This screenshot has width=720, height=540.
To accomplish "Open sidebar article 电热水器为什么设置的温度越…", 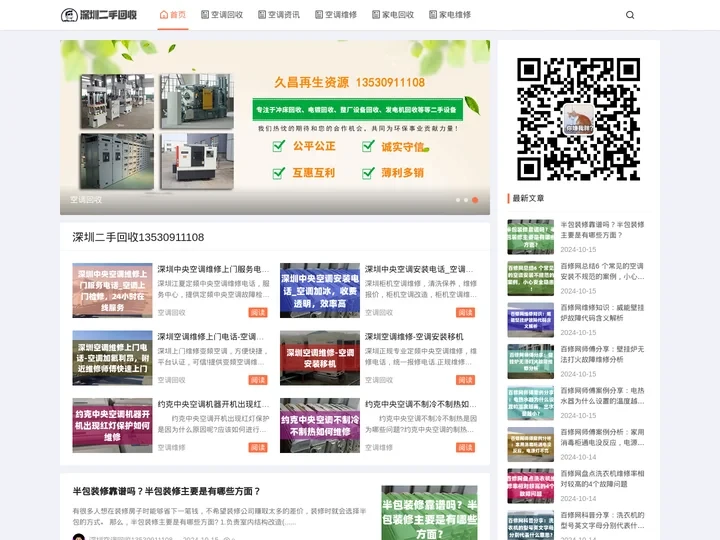I will [602, 396].
